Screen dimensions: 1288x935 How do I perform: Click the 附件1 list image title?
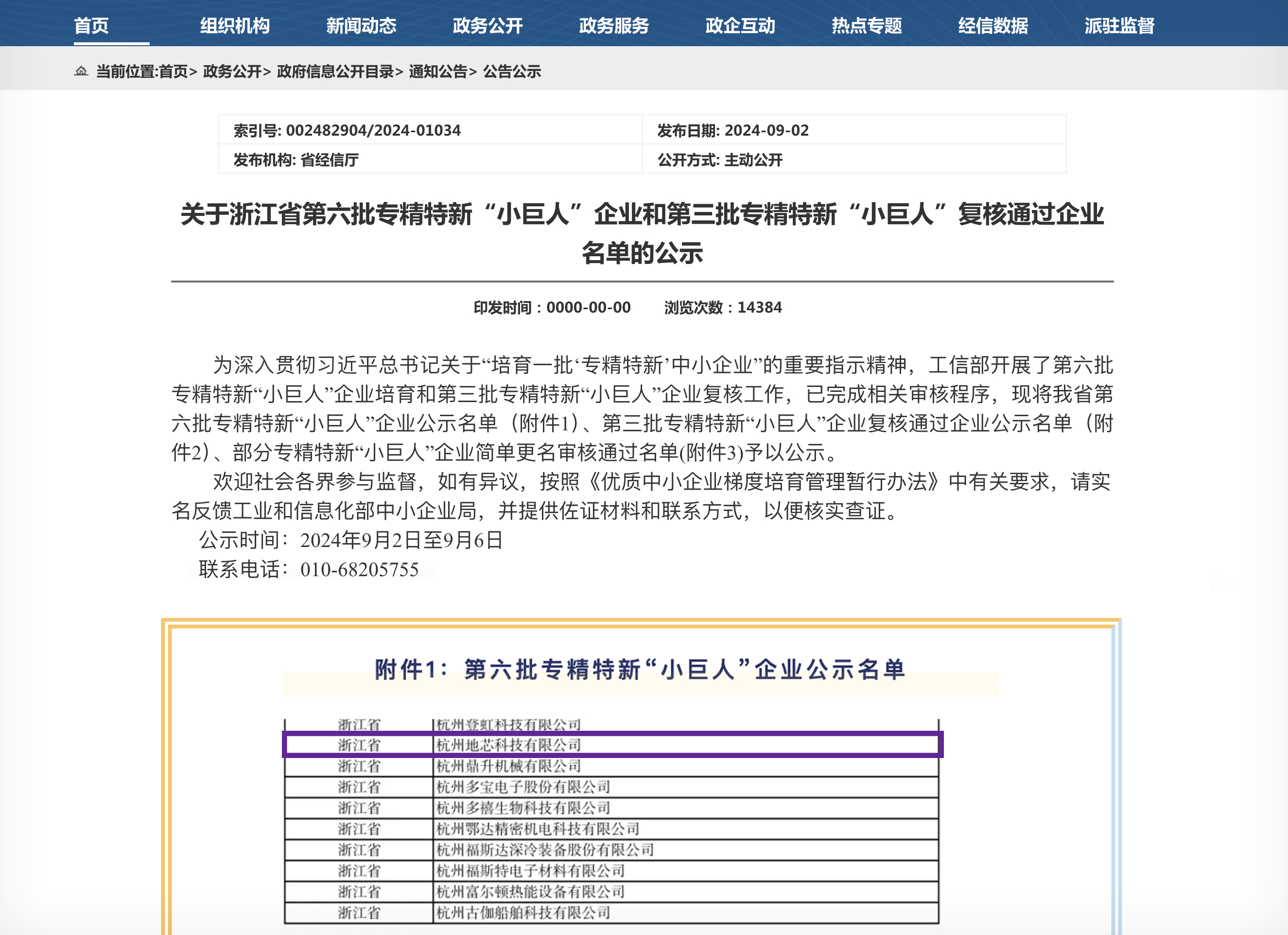coord(640,669)
